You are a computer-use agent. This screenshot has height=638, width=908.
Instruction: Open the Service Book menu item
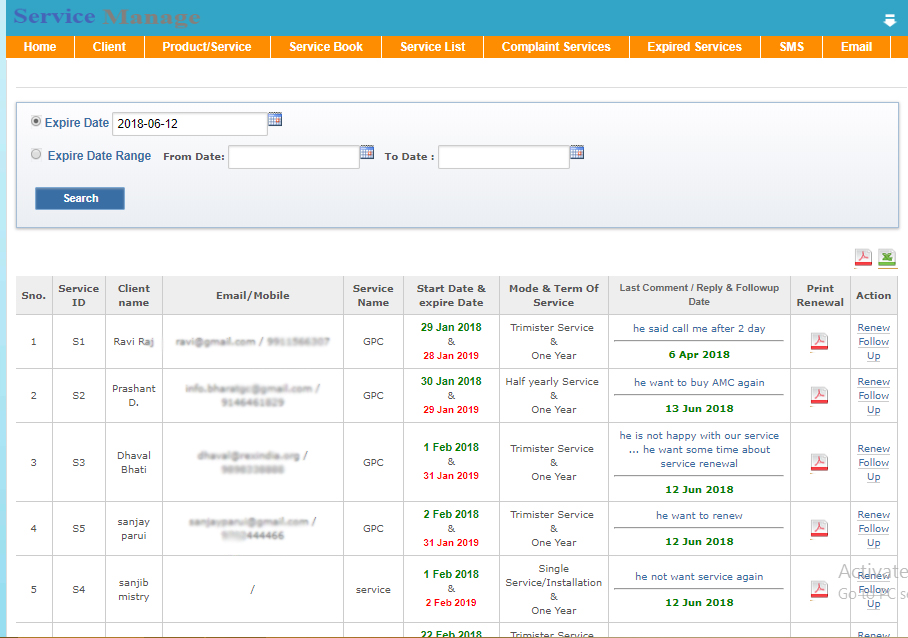point(326,47)
